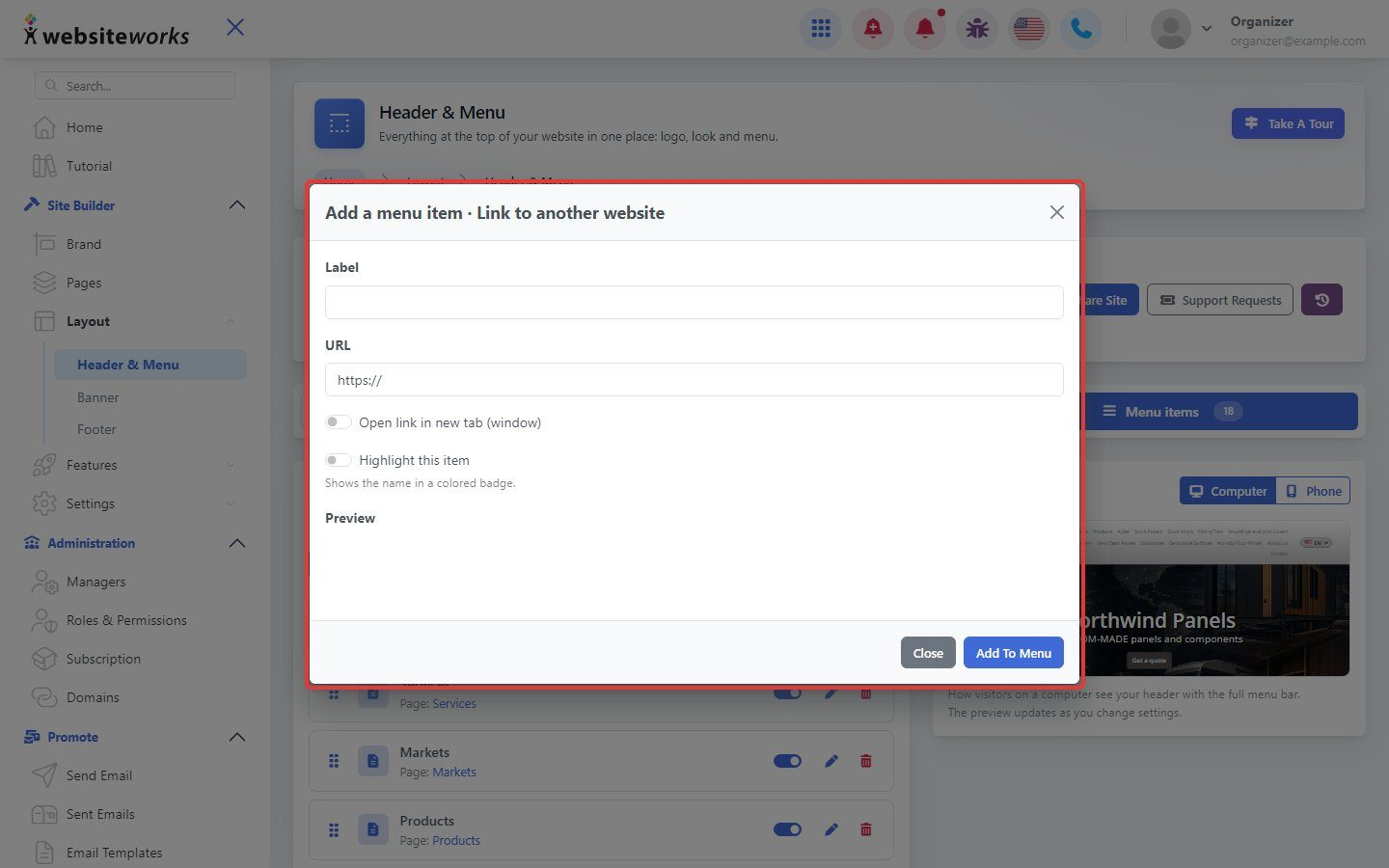Viewport: 1389px width, 868px height.
Task: Open Support Requests
Action: click(x=1220, y=300)
